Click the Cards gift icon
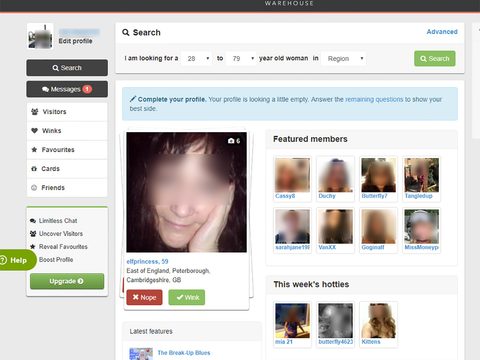Image resolution: width=480 pixels, height=360 pixels. 34,169
